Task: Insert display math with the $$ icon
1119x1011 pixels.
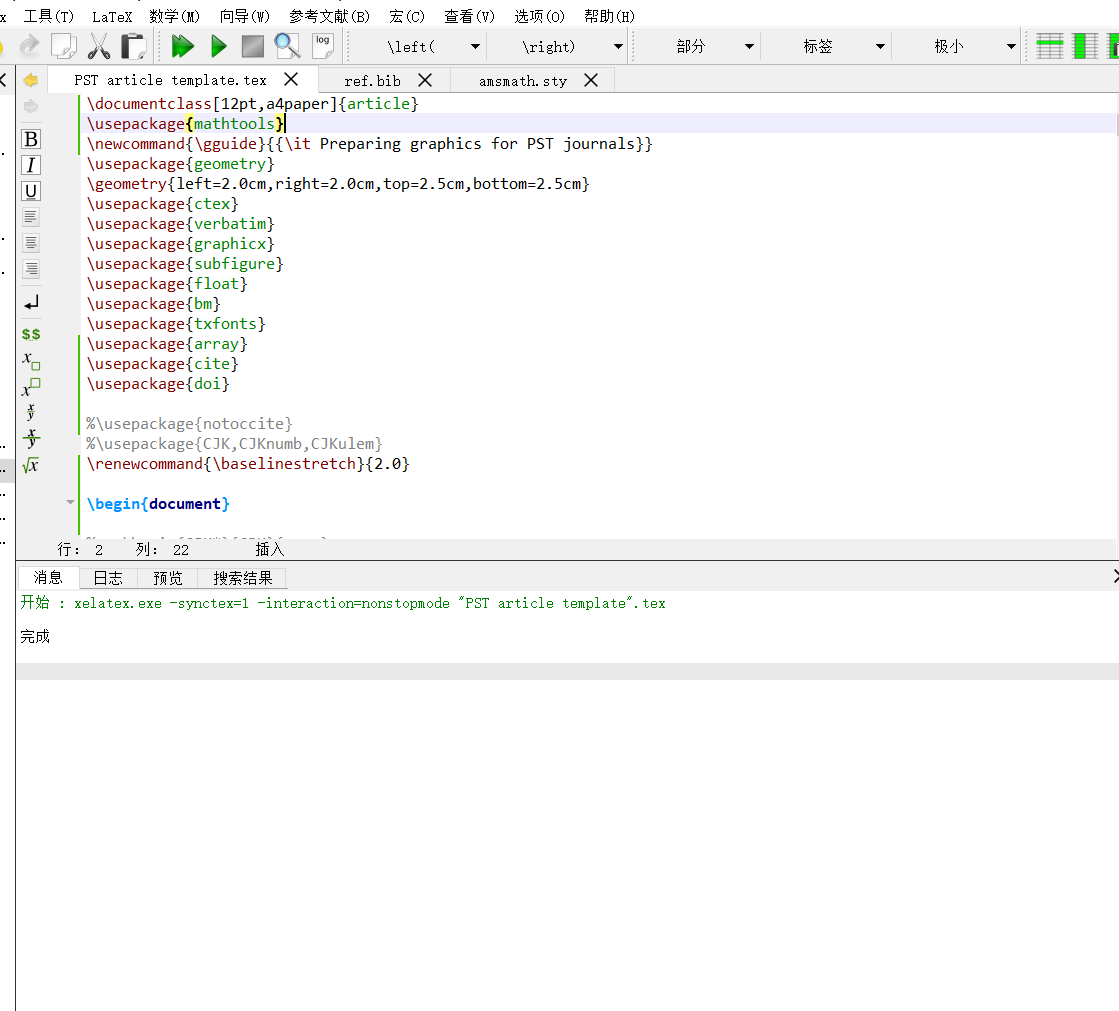Action: tap(30, 334)
